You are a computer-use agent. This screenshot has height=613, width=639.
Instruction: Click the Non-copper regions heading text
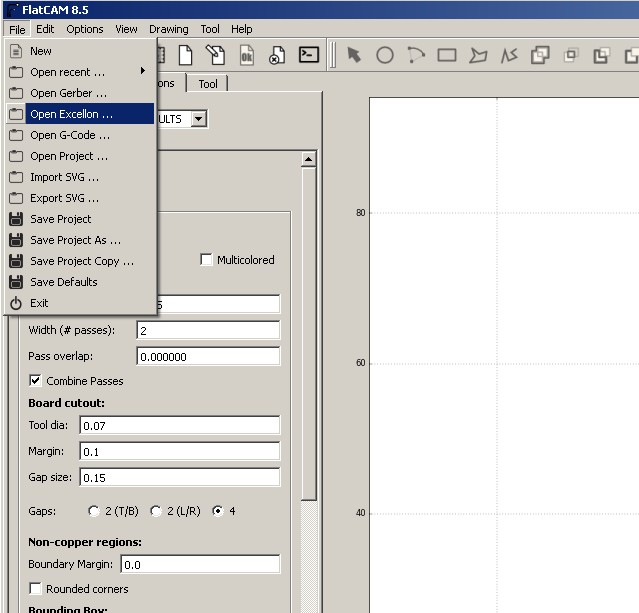[85, 542]
